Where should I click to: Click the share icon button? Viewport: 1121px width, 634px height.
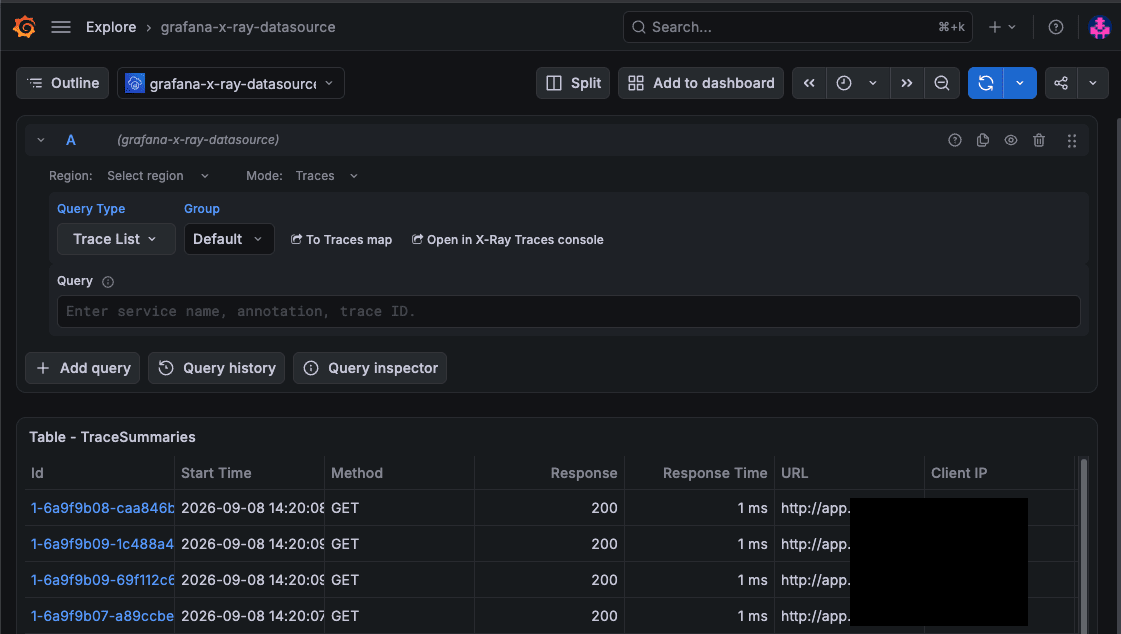[x=1061, y=83]
